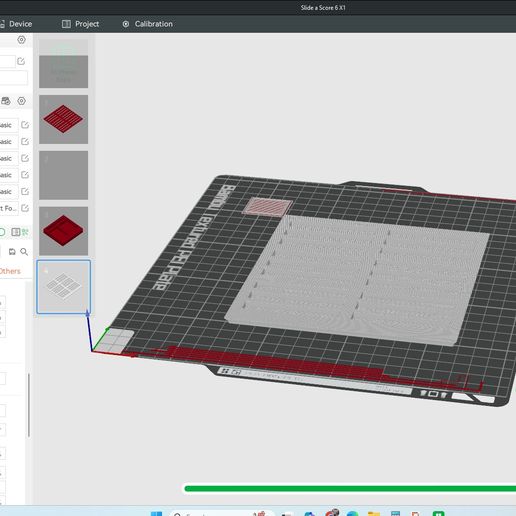Click the left settings panel scrollbar

(x=29, y=405)
